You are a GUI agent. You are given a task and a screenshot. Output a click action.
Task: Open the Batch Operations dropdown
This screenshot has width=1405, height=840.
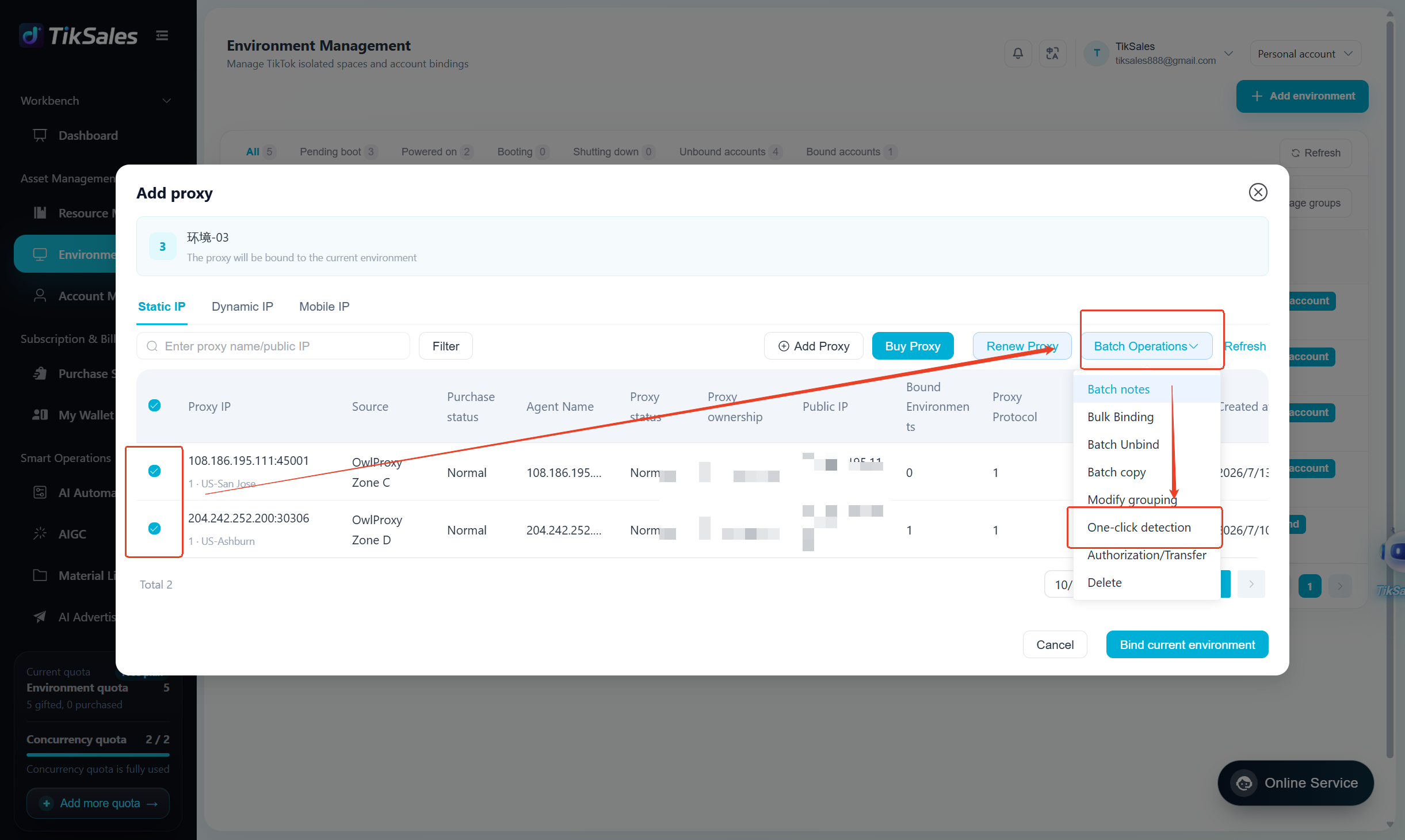(x=1146, y=346)
